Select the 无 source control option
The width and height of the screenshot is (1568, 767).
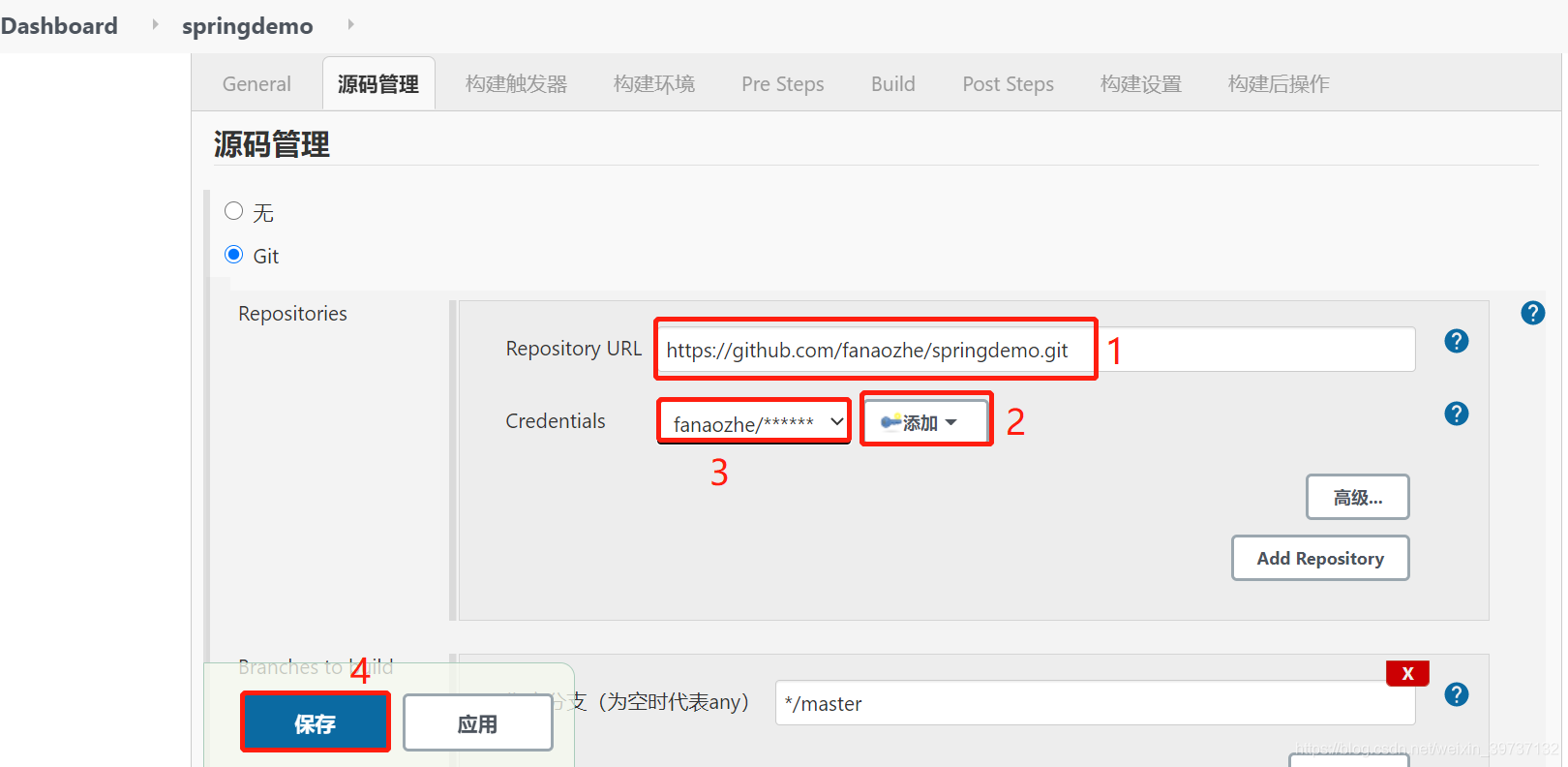[x=233, y=211]
